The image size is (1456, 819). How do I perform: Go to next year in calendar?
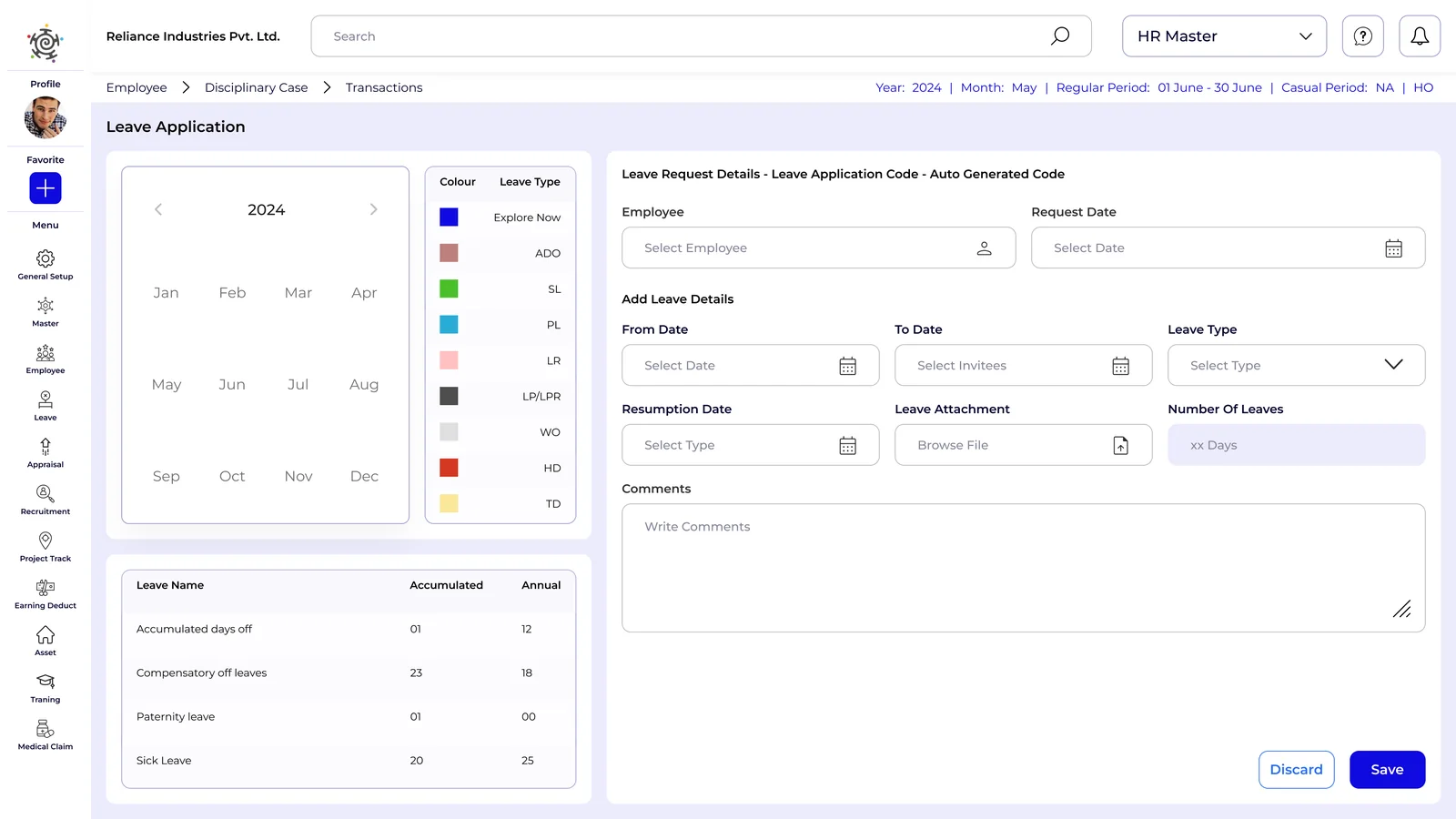pos(373,209)
